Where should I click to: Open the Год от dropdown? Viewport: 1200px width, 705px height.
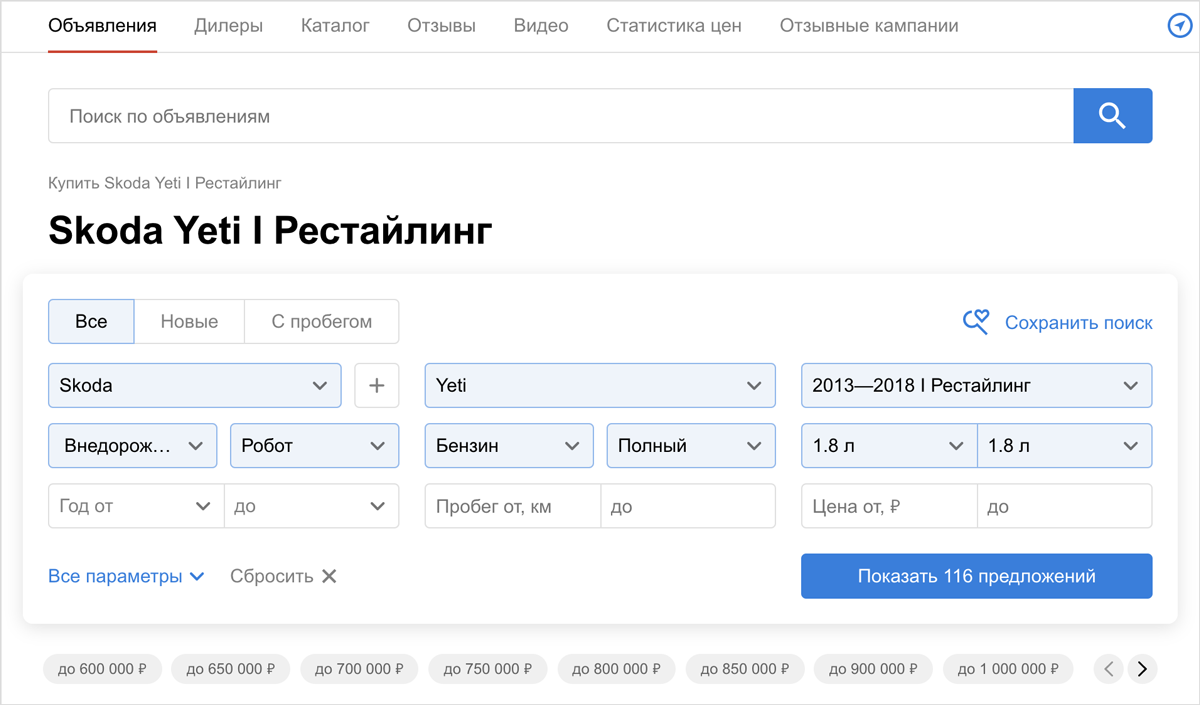pyautogui.click(x=136, y=506)
